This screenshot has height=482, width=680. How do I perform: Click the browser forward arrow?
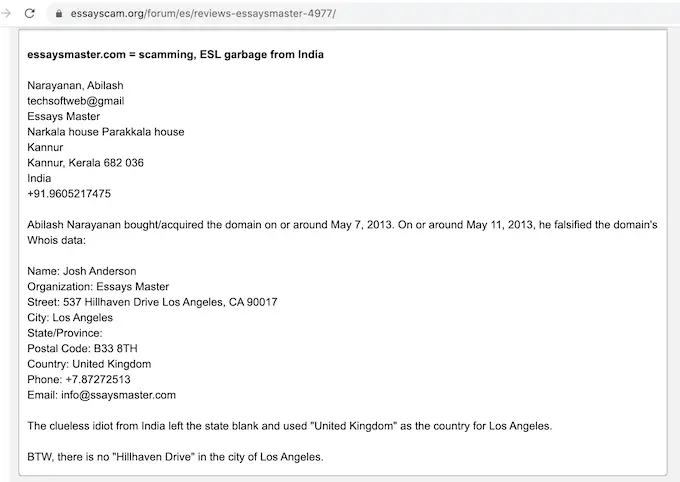5,13
